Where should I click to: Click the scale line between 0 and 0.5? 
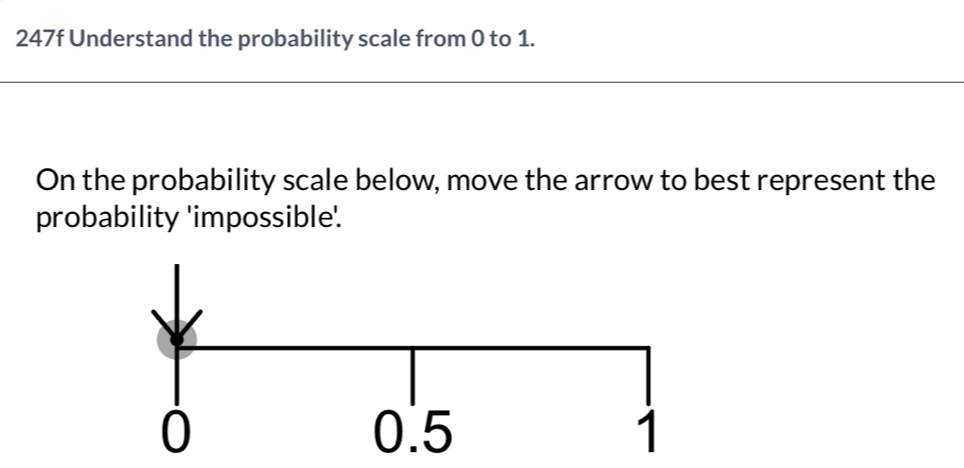(295, 347)
